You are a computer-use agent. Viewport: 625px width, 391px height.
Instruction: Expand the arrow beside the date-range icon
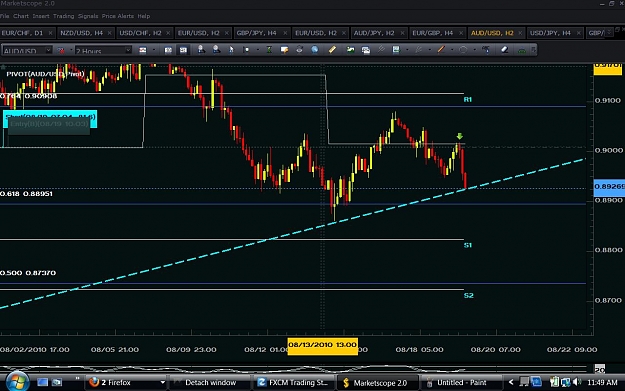tap(154, 50)
